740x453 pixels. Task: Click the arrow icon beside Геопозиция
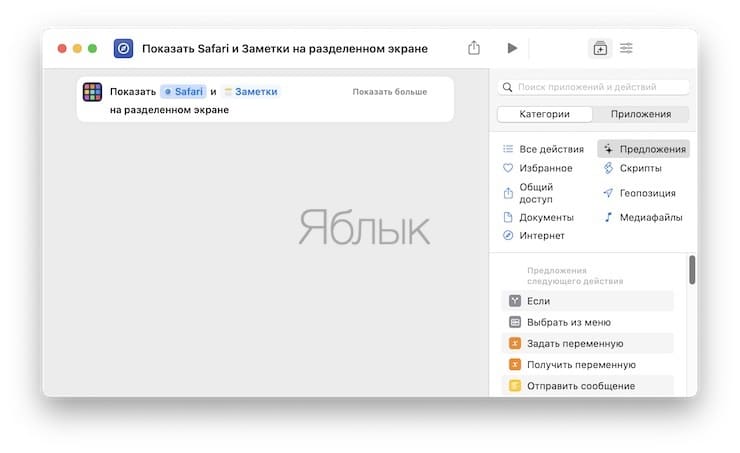coord(608,193)
